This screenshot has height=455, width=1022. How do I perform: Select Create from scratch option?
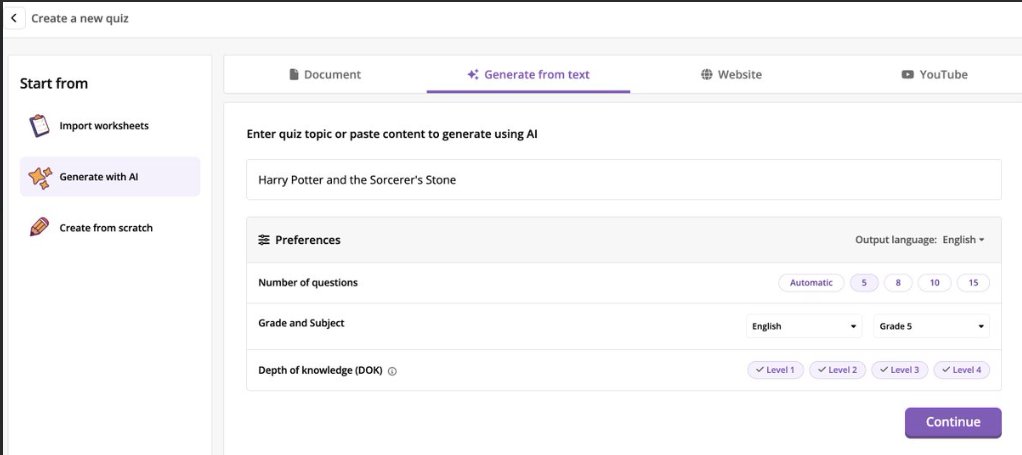point(110,228)
